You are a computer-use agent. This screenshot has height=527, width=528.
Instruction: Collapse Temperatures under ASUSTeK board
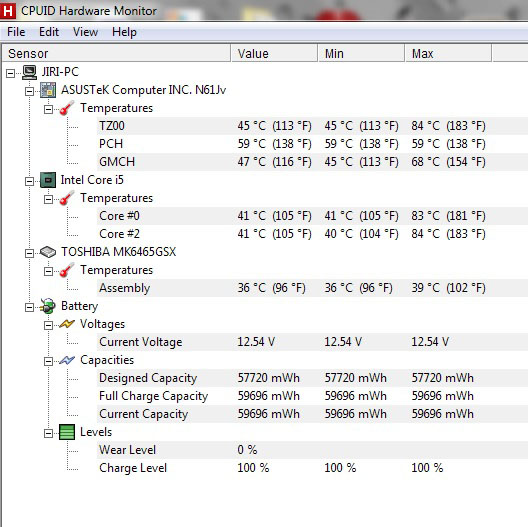(x=48, y=109)
